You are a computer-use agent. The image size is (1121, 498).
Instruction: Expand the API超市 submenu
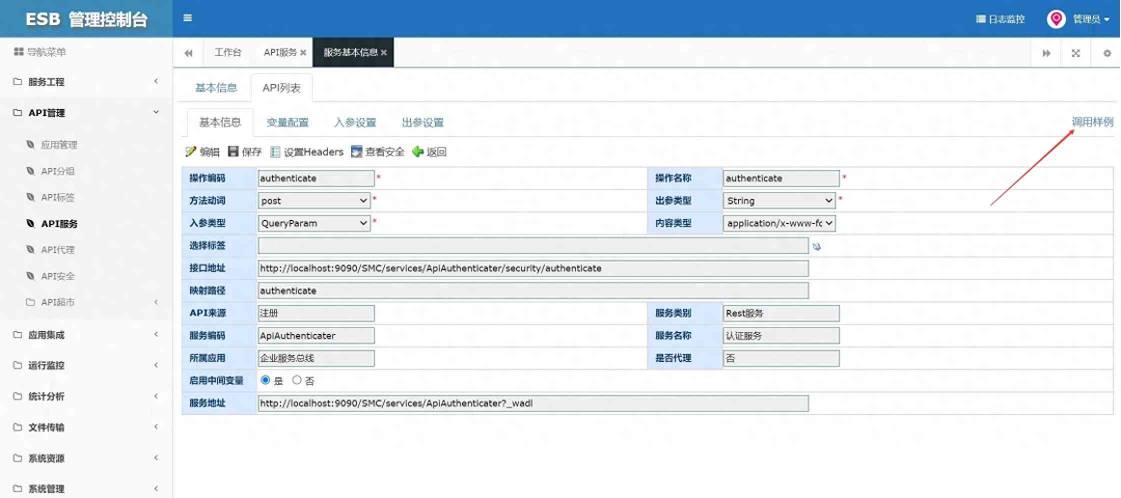86,302
